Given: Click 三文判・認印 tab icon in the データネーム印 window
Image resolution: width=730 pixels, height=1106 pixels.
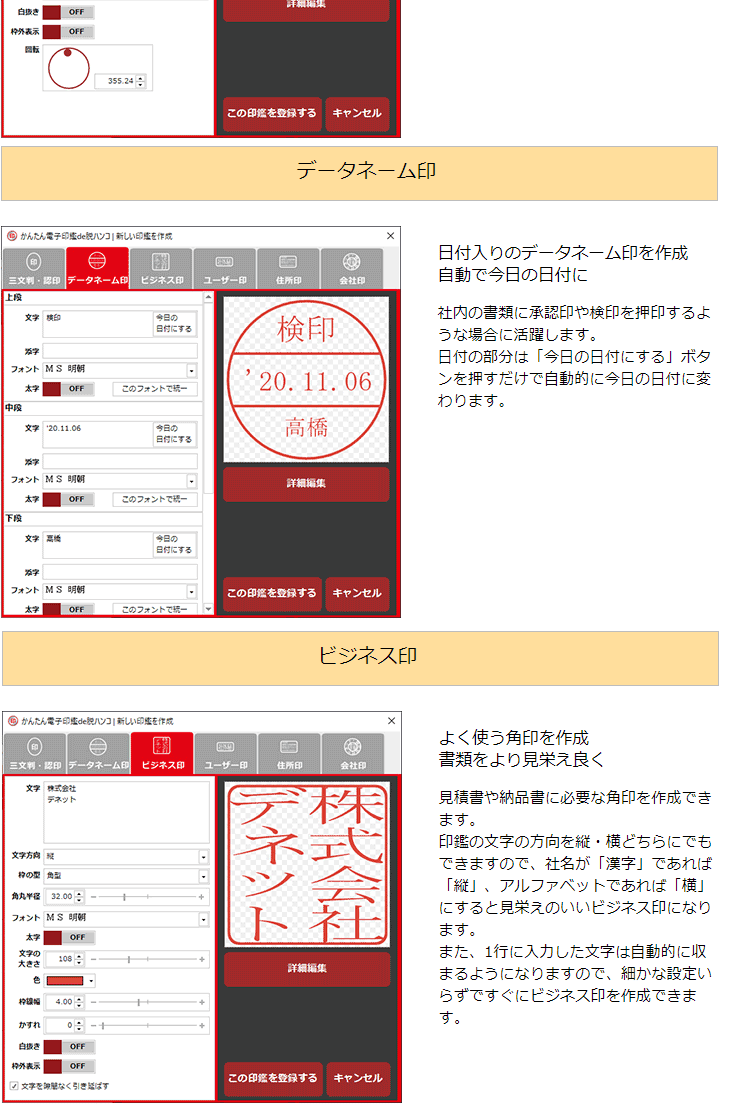Looking at the screenshot, I should [x=34, y=262].
